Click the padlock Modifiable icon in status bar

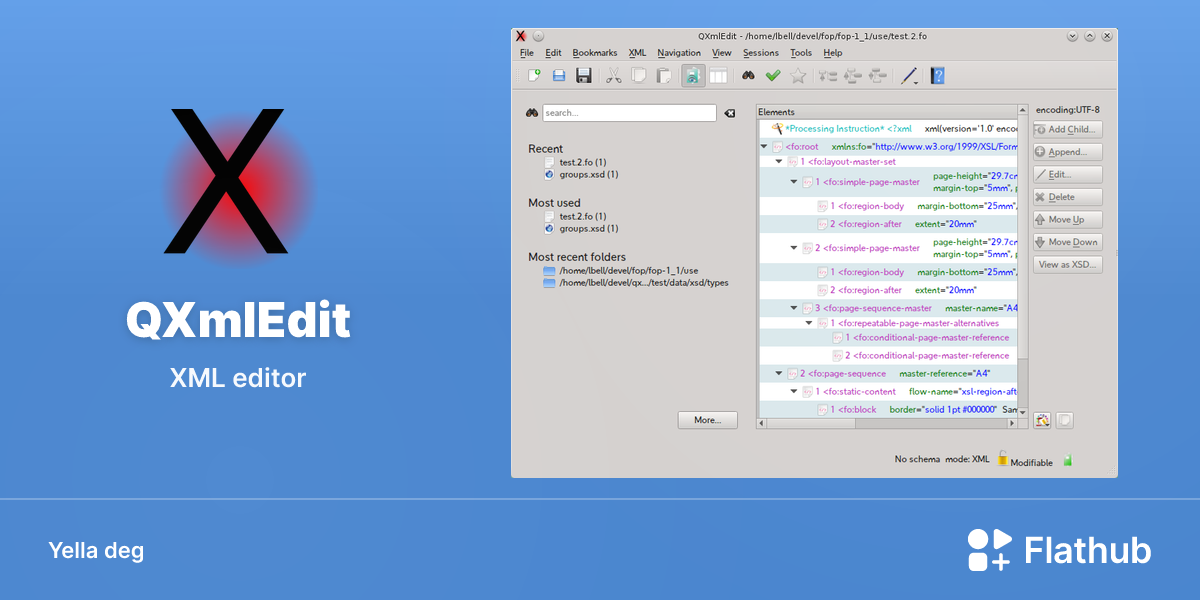coord(1002,458)
